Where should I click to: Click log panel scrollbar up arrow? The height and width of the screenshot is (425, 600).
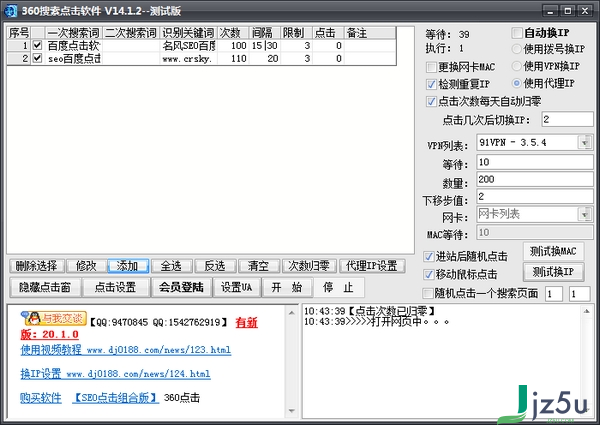[x=587, y=312]
